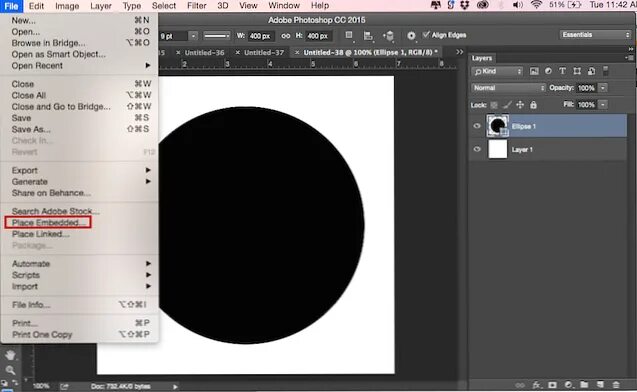Create new fill or adjustment layer
637x392 pixels.
568,385
